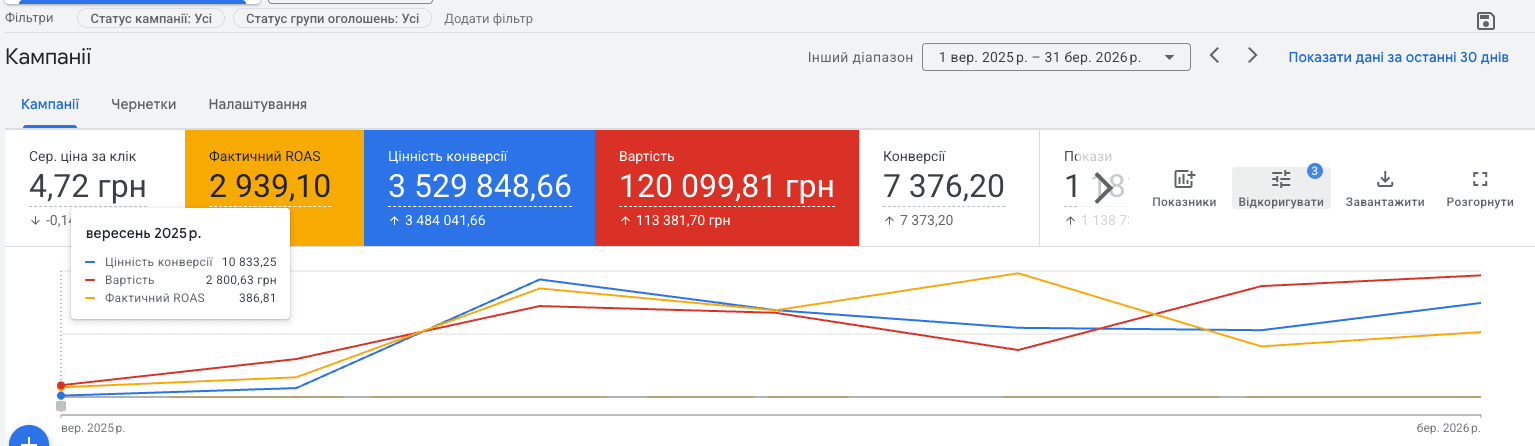Screen dimensions: 1535x446
Task: Click Показати дані за останні 30 днів
Action: [1398, 57]
